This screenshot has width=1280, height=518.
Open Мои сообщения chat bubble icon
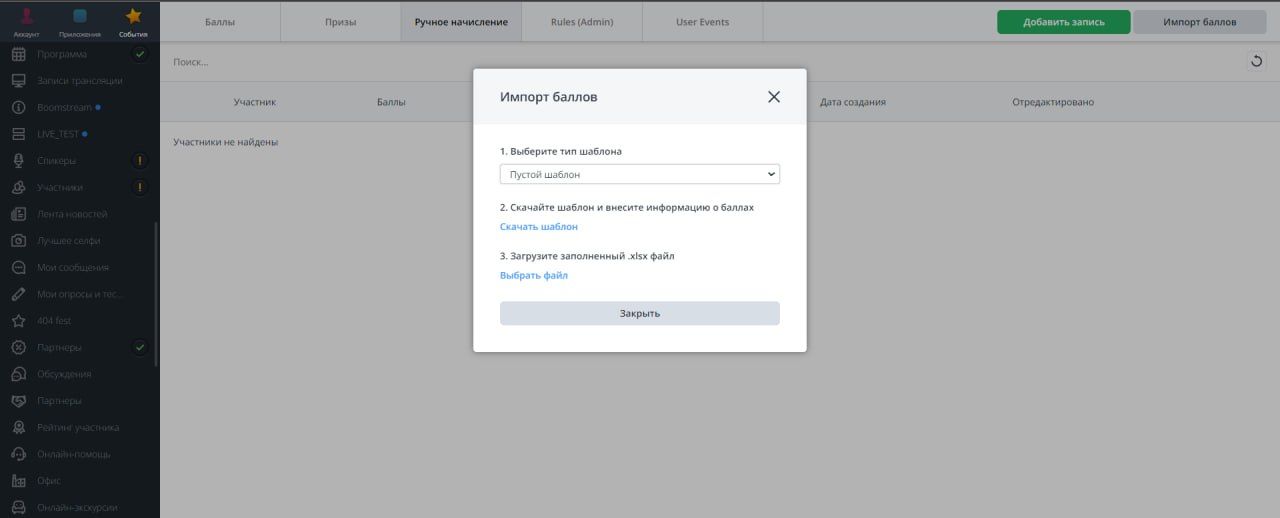click(x=18, y=267)
